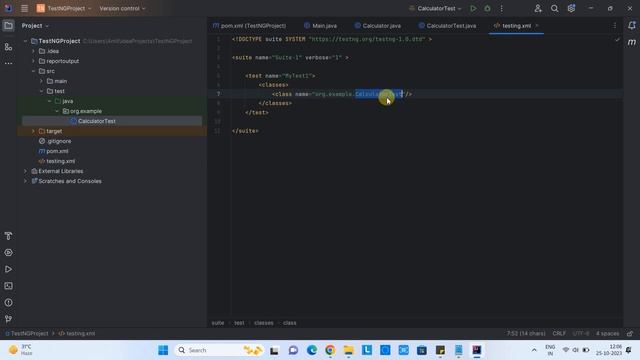
Task: Open the Code With Me icon
Action: coord(538,8)
